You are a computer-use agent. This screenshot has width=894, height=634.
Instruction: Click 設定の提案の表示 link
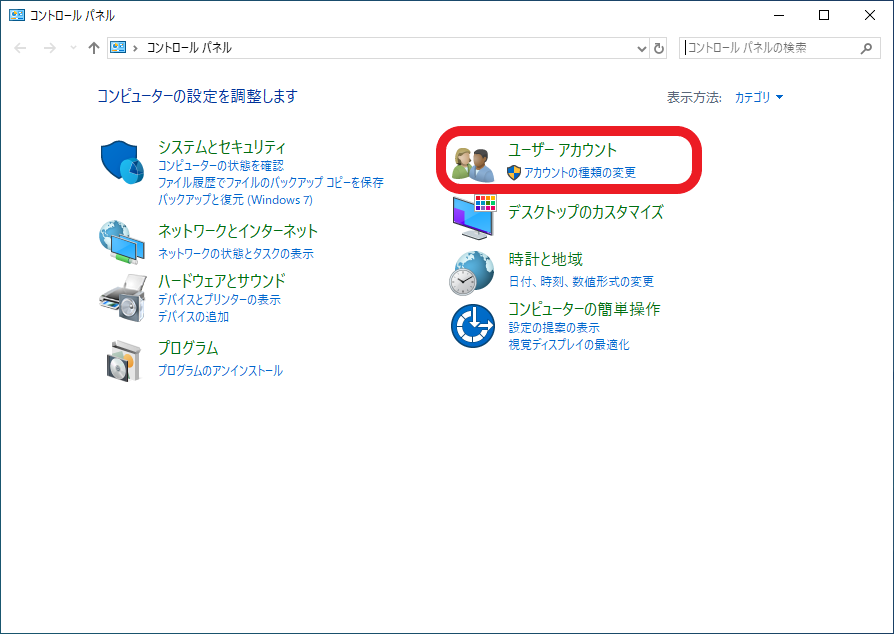coord(554,328)
